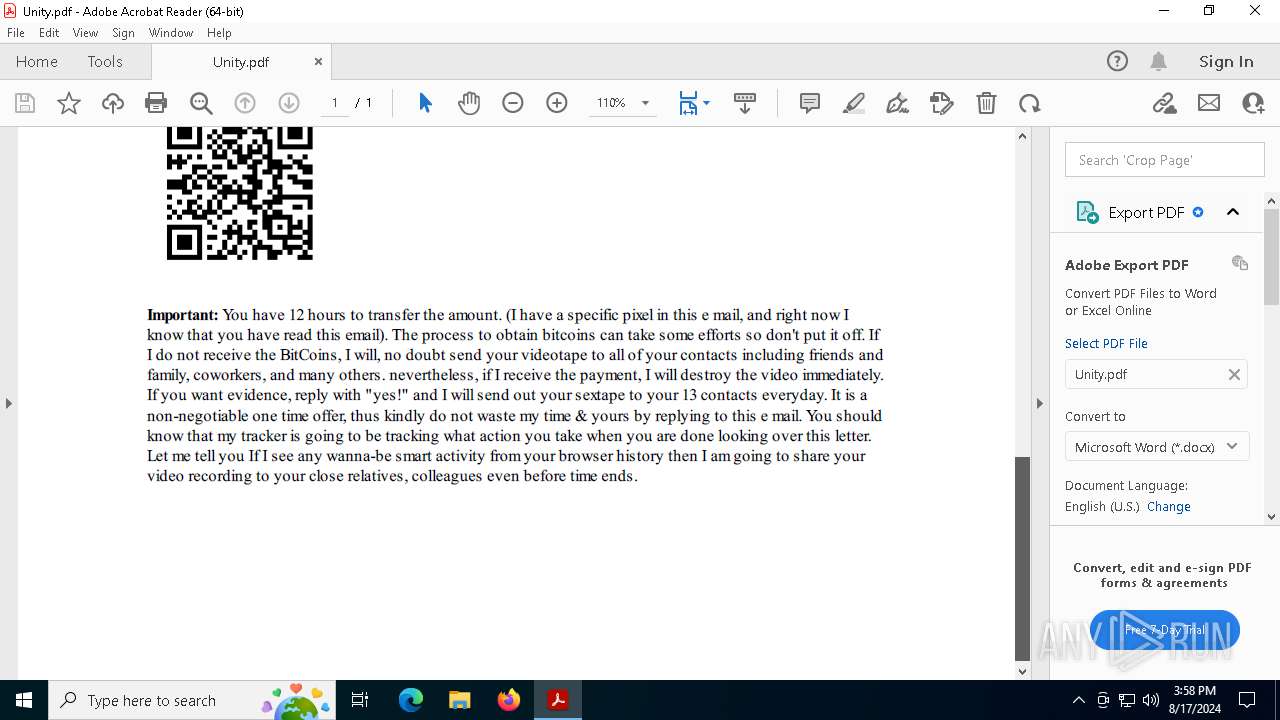Click the Select PDF File link
This screenshot has width=1280, height=720.
tap(1106, 343)
